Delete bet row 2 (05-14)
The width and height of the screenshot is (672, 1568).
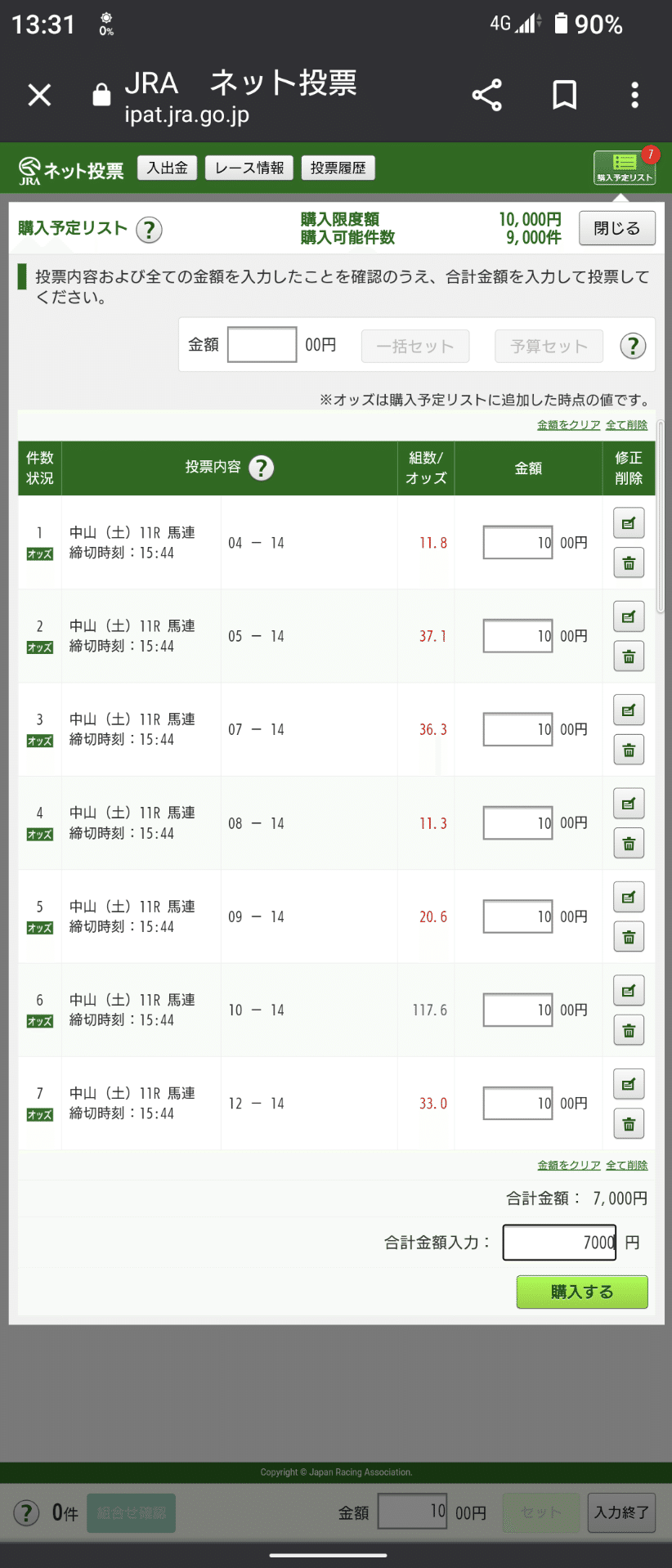[629, 656]
